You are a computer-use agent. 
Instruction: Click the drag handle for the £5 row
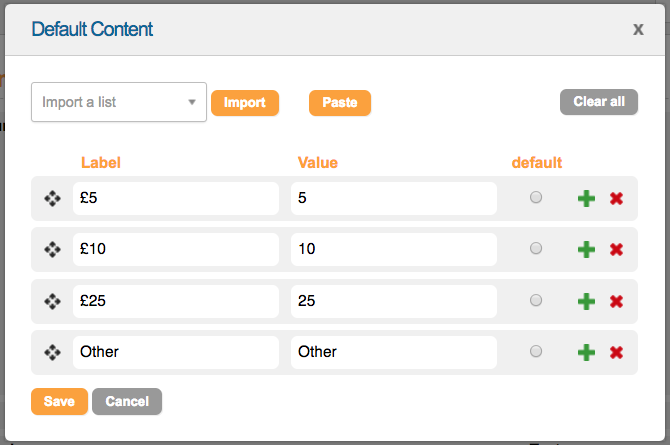click(x=52, y=199)
